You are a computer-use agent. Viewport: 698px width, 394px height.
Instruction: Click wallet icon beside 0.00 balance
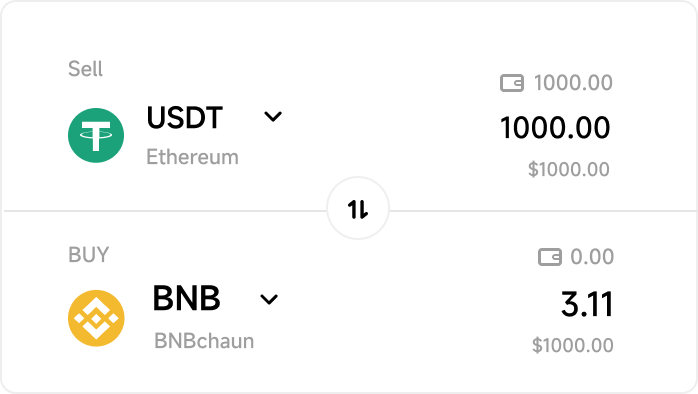pos(550,257)
